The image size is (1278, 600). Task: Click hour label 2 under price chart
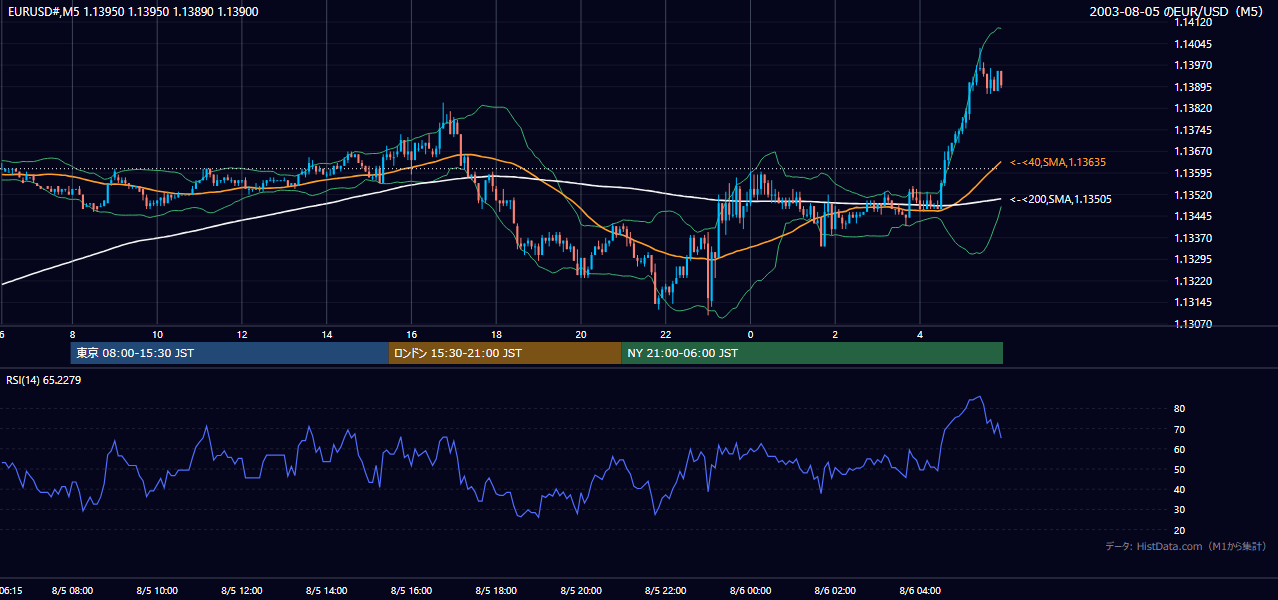(x=835, y=334)
